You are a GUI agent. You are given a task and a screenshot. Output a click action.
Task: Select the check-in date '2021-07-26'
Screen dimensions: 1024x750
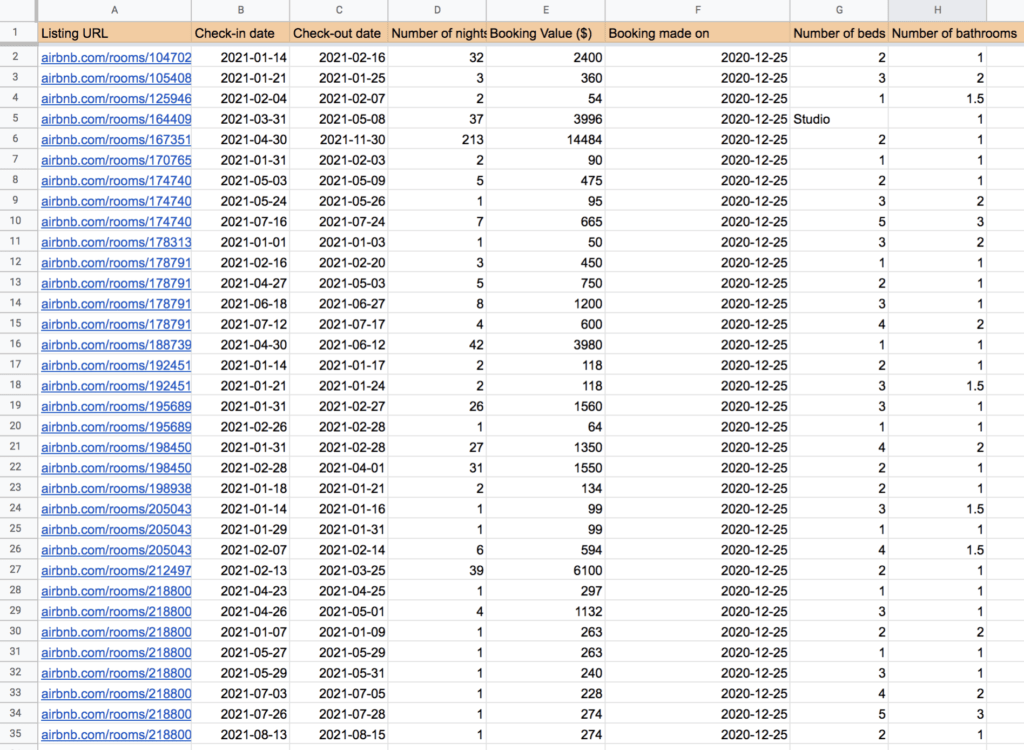[240, 714]
